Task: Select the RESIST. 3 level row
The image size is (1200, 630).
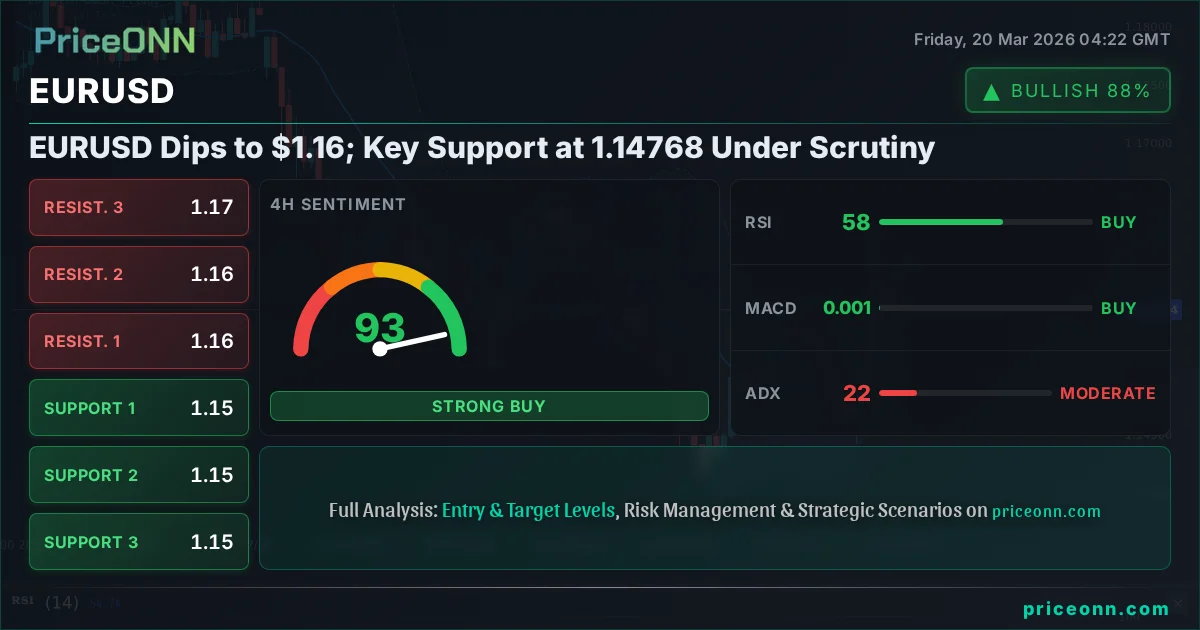Action: pos(139,208)
